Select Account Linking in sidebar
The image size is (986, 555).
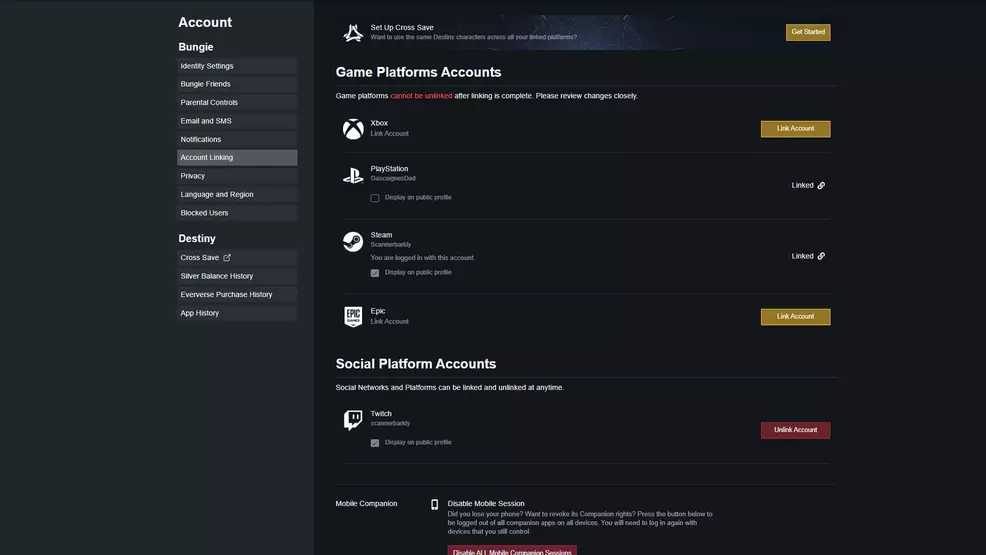tap(237, 158)
